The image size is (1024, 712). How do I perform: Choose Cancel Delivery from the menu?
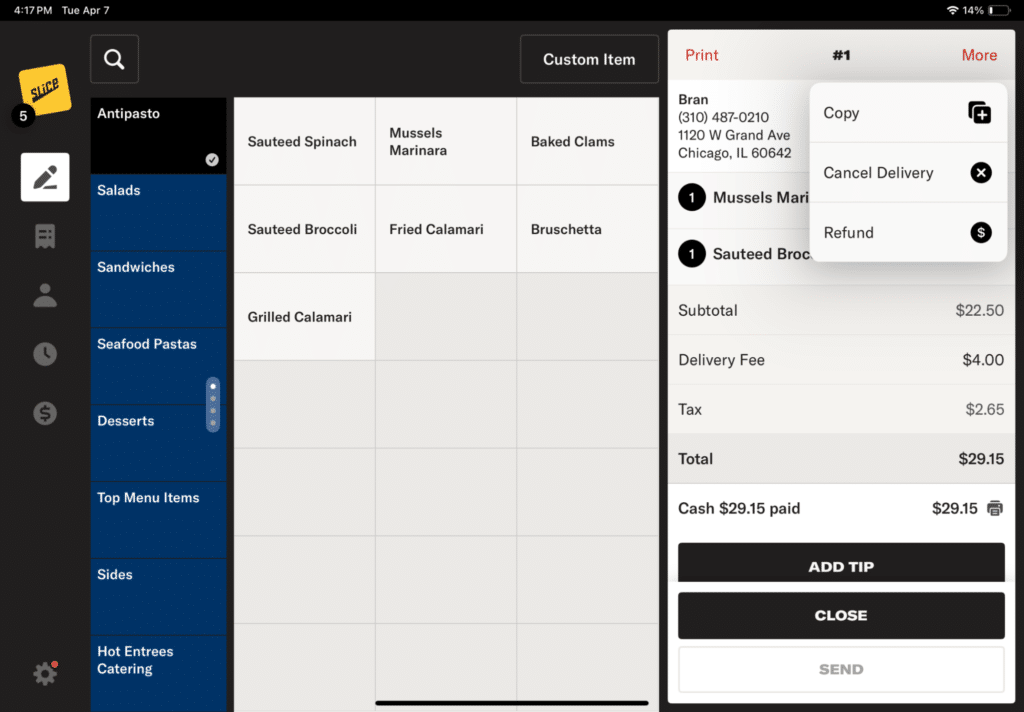point(908,172)
